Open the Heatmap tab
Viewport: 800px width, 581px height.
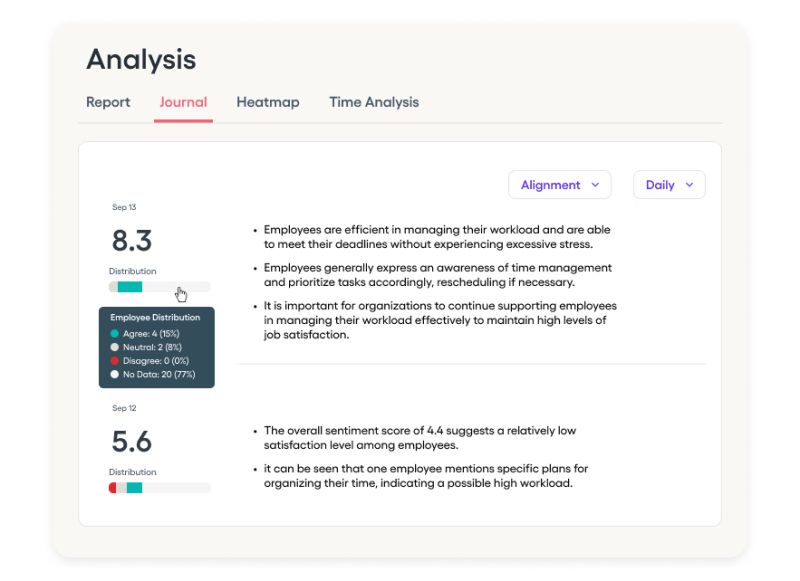pos(267,102)
